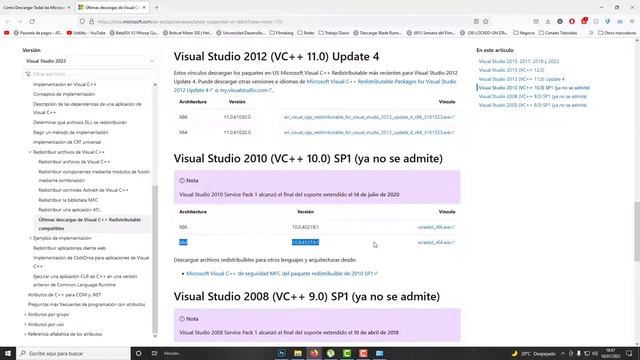The height and width of the screenshot is (360, 640).
Task: Bookmark this page with the star
Action: pos(486,21)
